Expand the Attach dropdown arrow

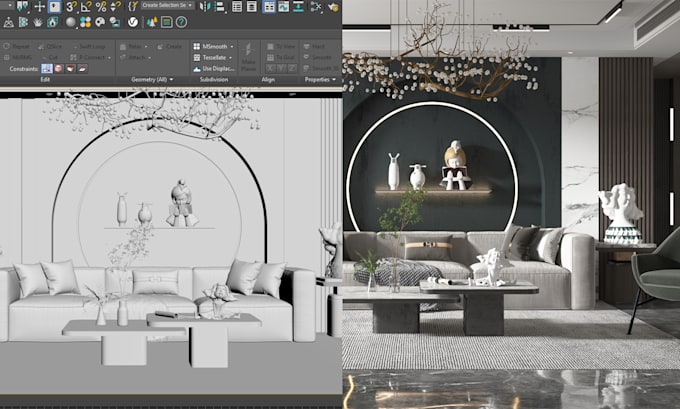(150, 57)
